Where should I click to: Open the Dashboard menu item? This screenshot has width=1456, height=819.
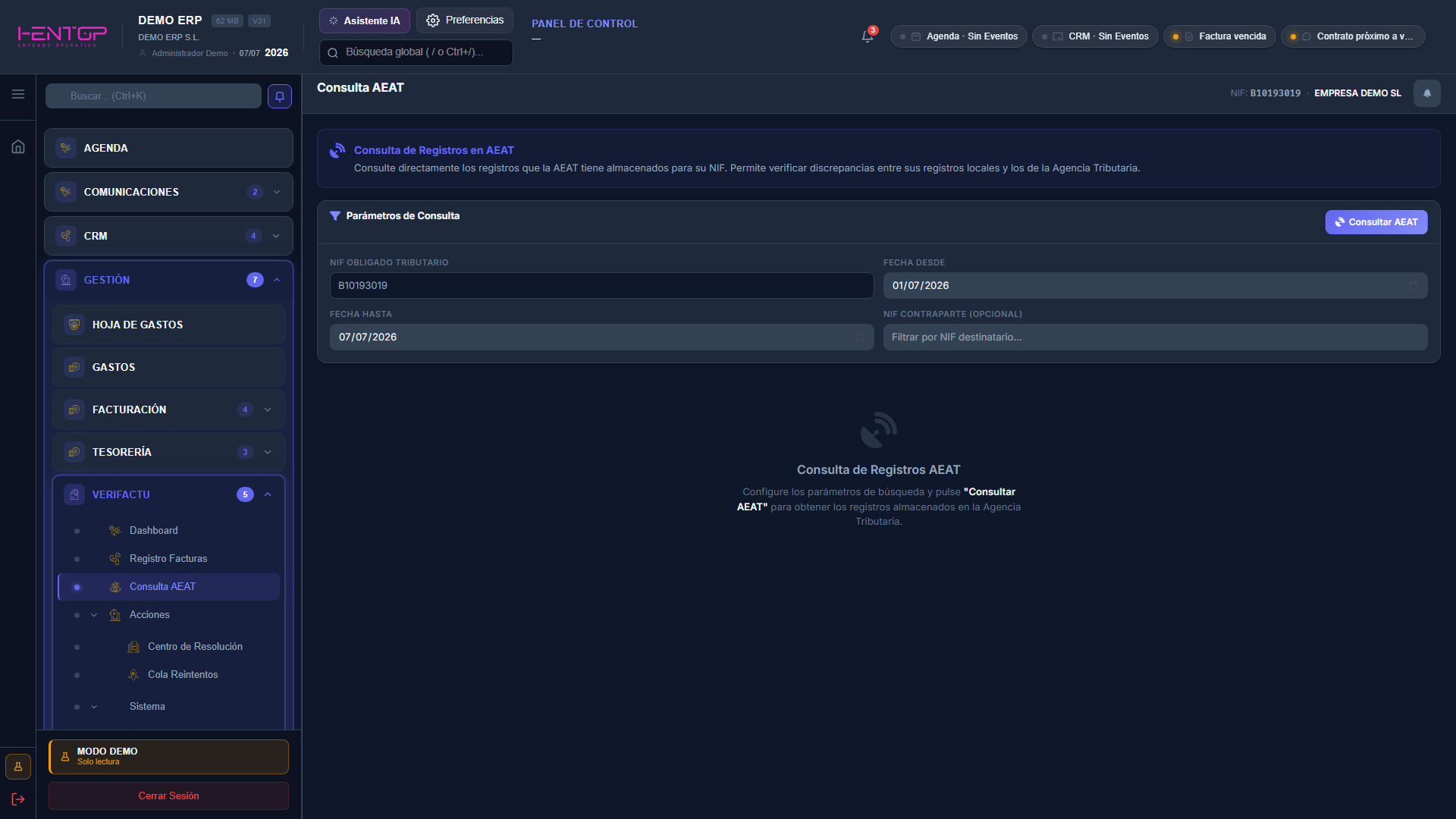click(168, 531)
